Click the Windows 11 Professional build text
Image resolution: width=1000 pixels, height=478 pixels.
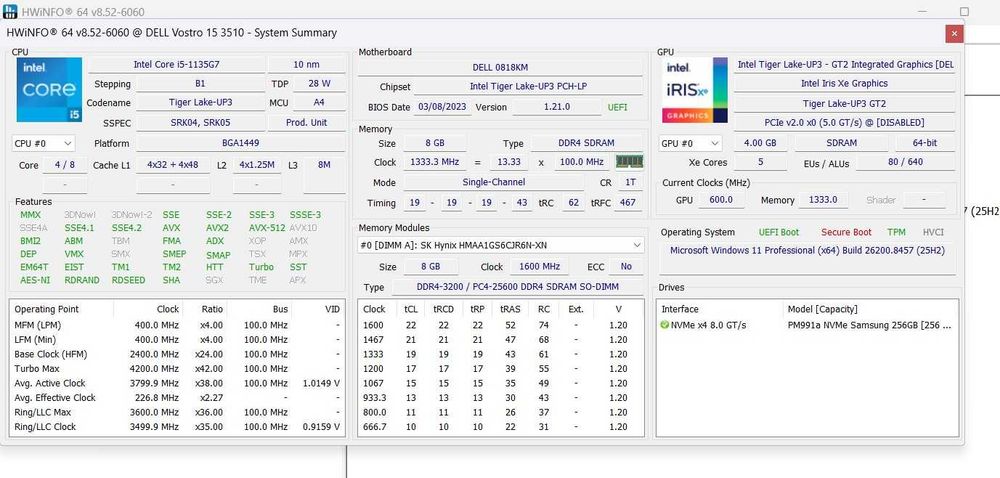[x=807, y=250]
